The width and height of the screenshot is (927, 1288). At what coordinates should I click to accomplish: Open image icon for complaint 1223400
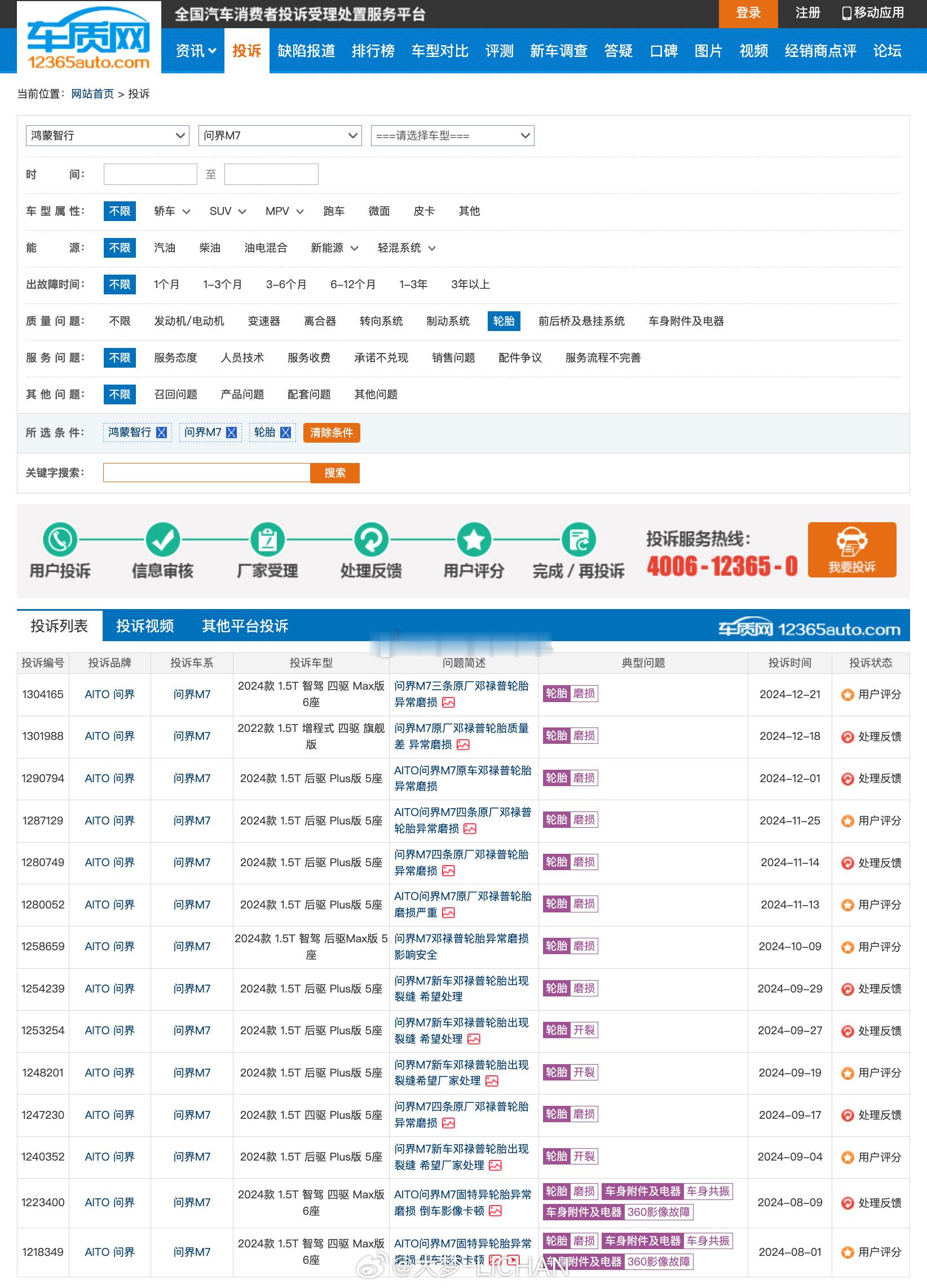[x=495, y=1211]
